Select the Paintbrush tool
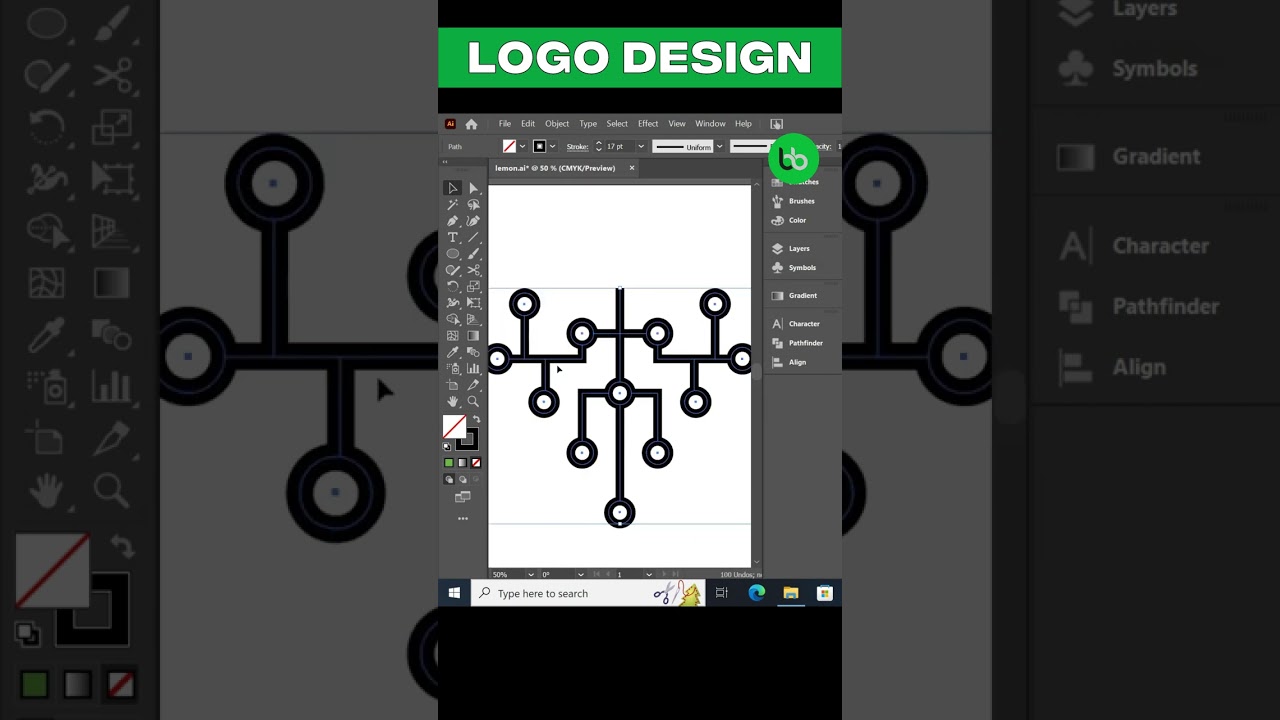The width and height of the screenshot is (1280, 720). coord(473,253)
